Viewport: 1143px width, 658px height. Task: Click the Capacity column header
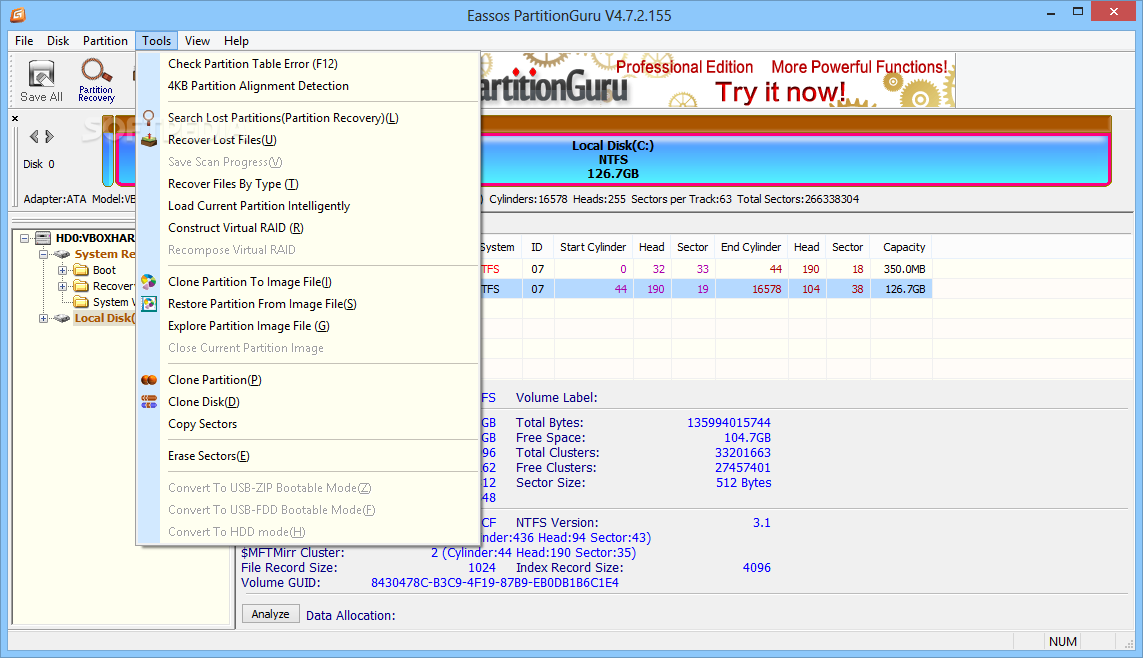click(x=904, y=247)
